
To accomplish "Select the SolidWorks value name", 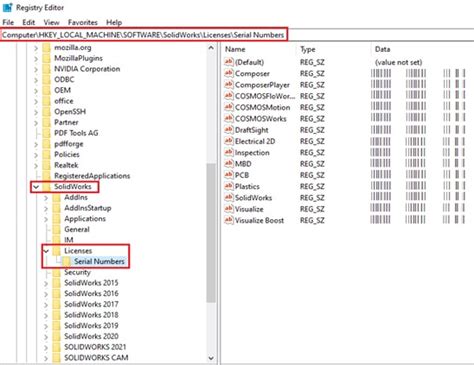I will [x=253, y=198].
